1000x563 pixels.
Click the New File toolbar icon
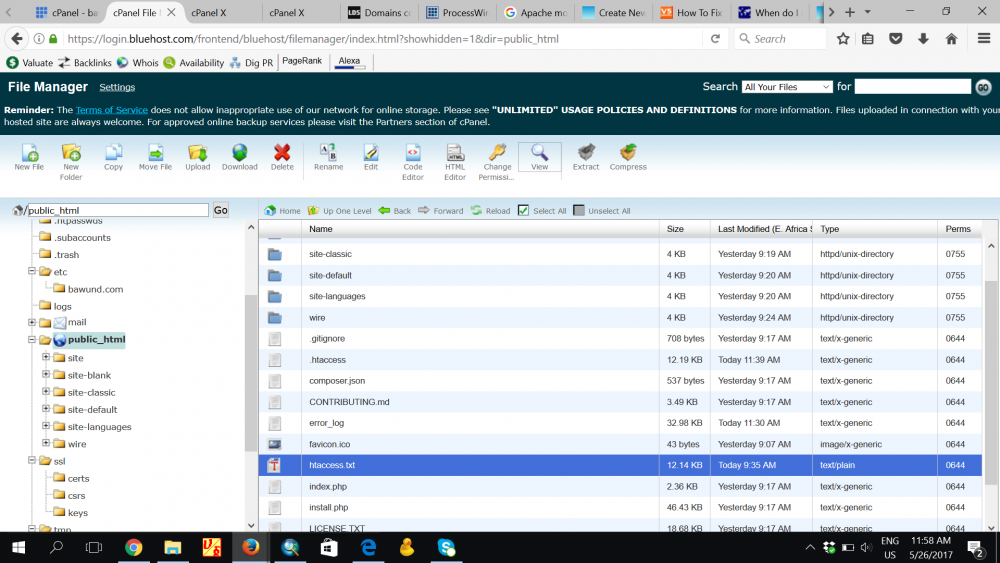(x=29, y=156)
